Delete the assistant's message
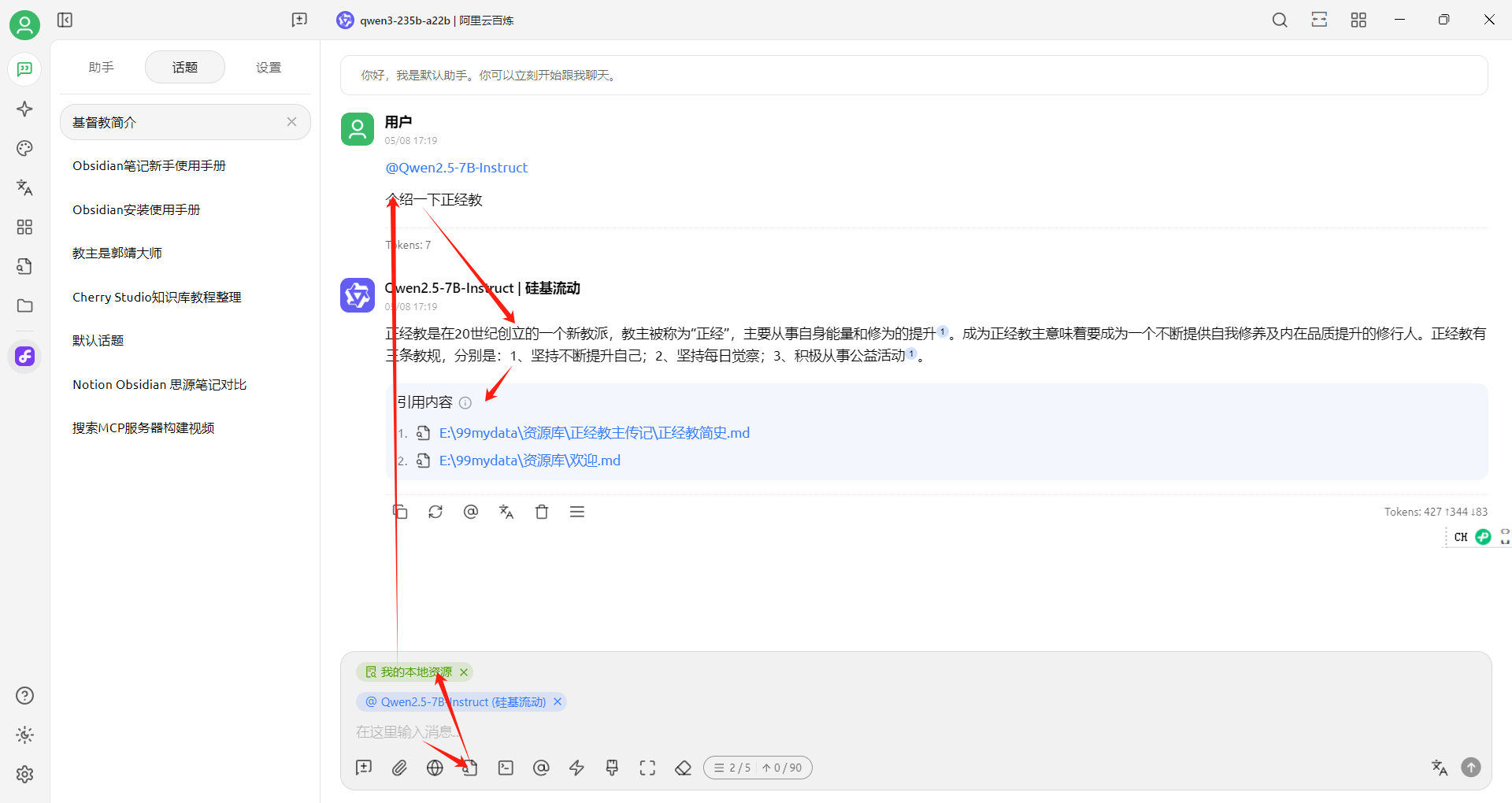This screenshot has width=1512, height=803. pyautogui.click(x=542, y=512)
